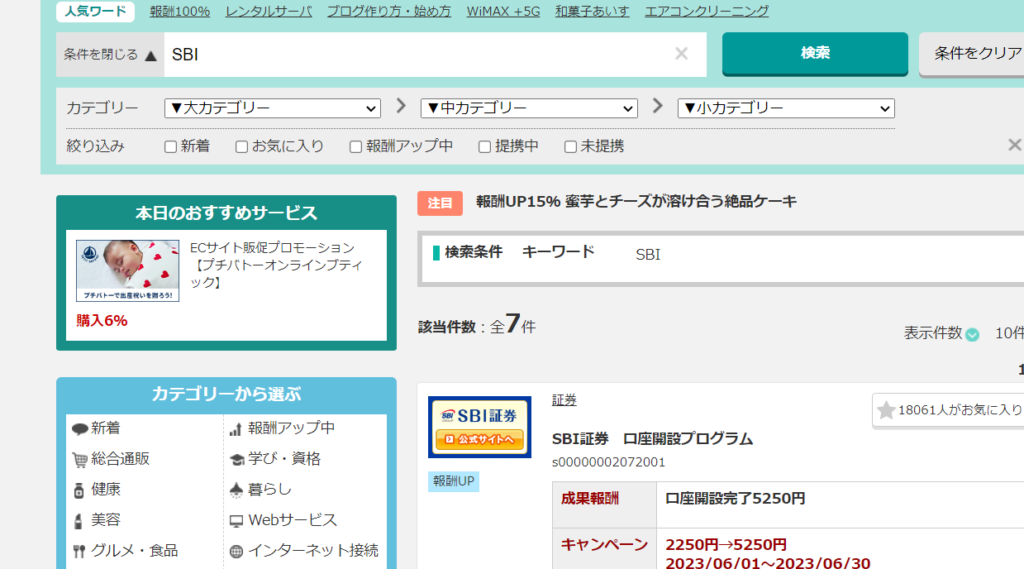Click the インターネット接続 globe icon
This screenshot has height=569, width=1024.
pos(236,552)
